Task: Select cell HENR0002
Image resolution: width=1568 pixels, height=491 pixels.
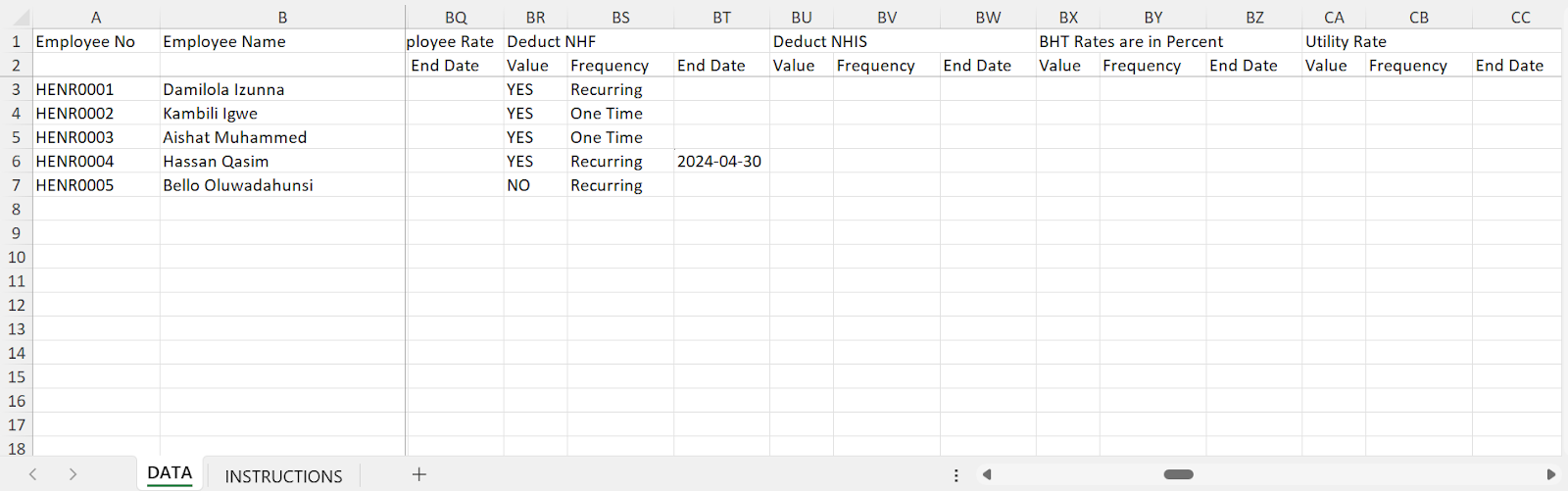Action: pyautogui.click(x=96, y=113)
